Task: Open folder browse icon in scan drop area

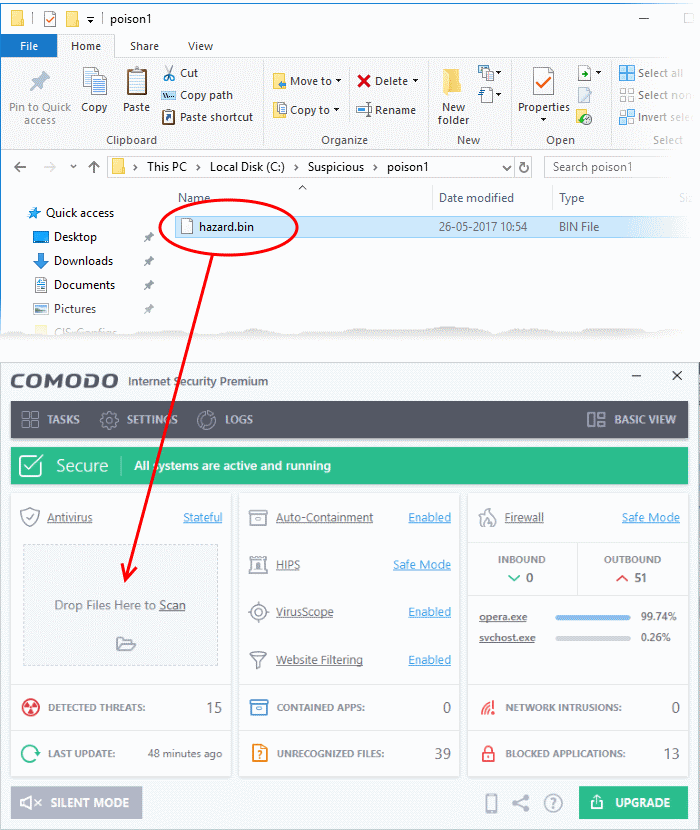Action: (125, 644)
